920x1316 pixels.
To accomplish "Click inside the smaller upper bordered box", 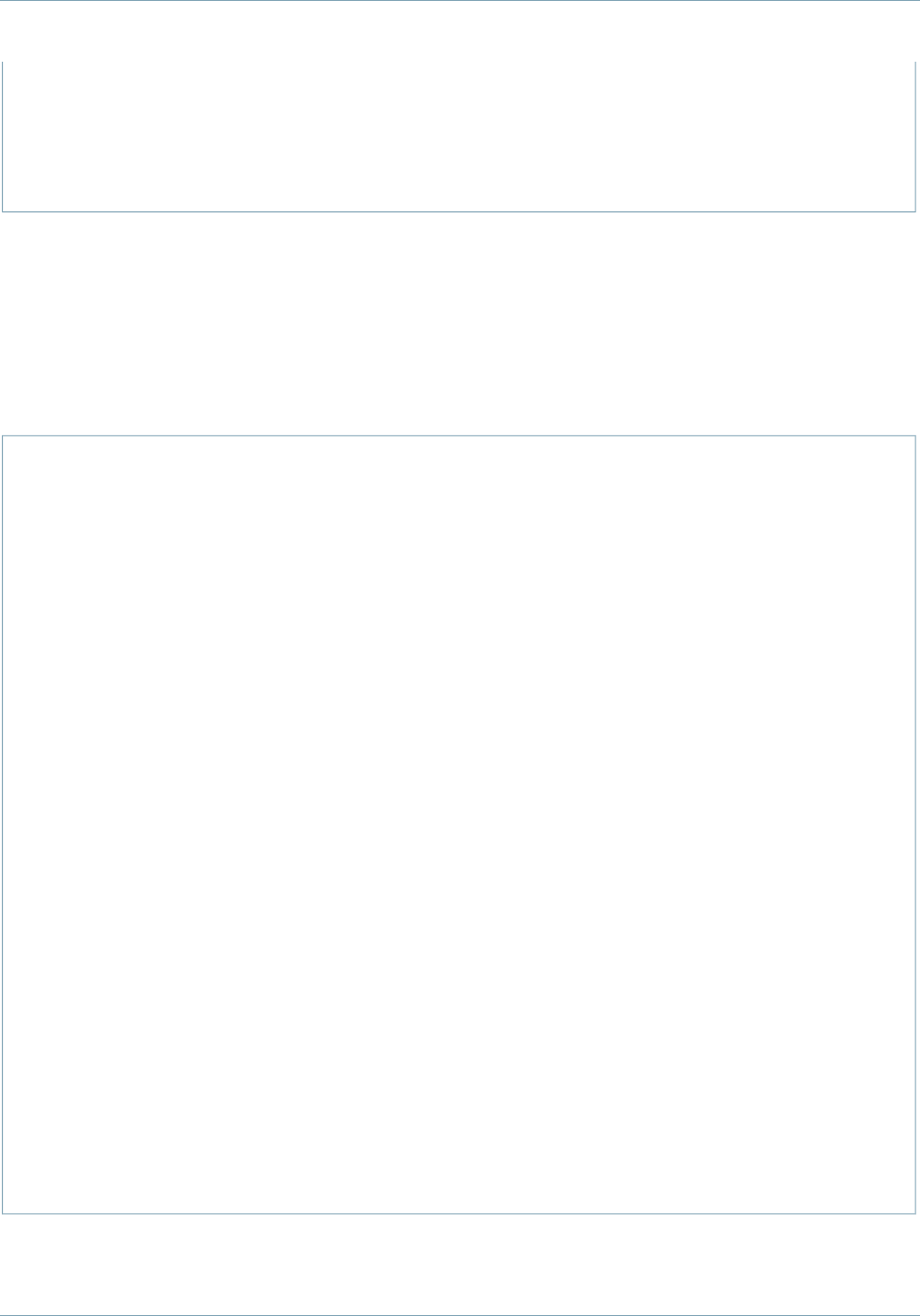I will (x=458, y=136).
